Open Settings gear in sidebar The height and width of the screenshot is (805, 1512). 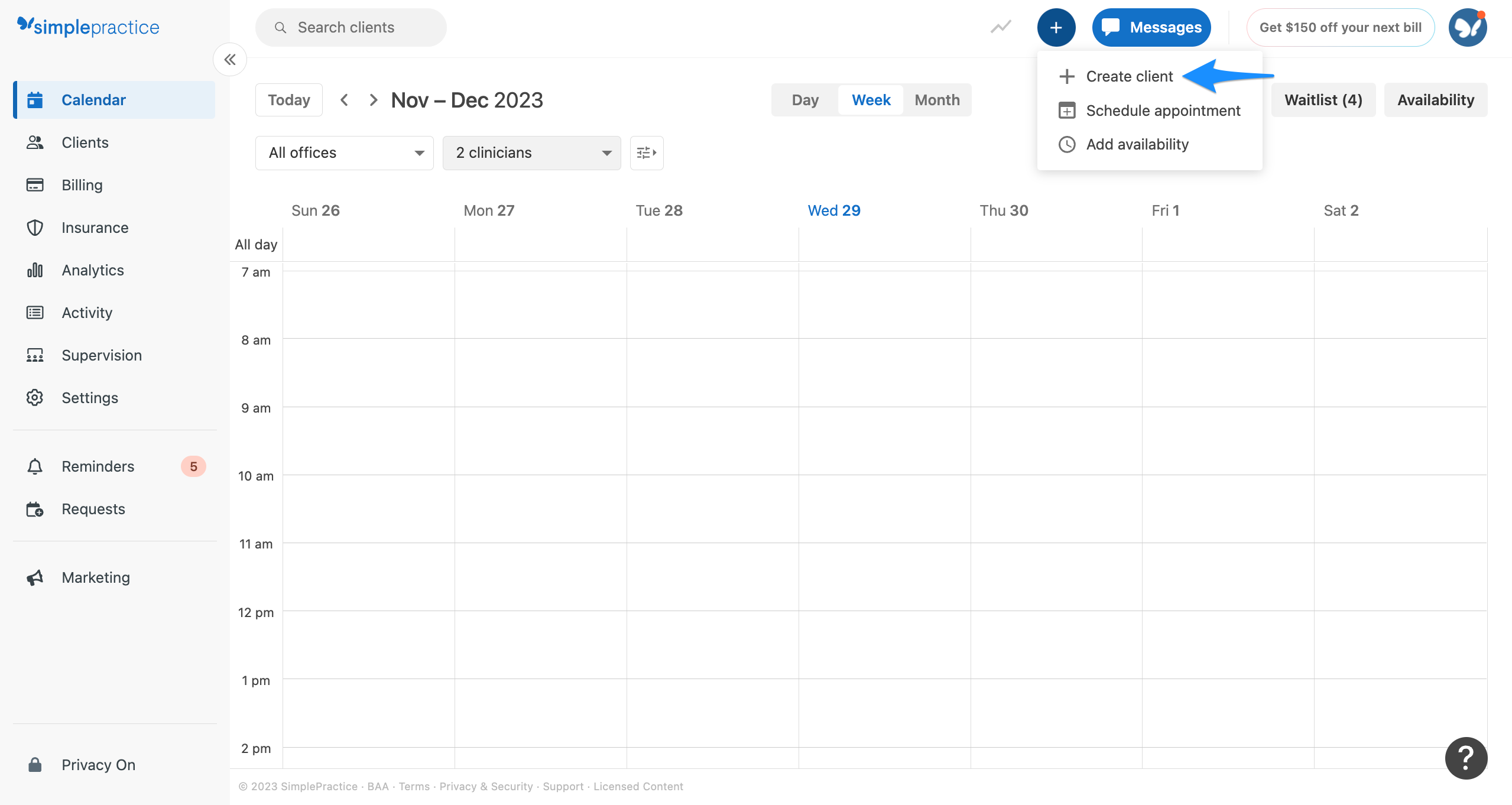click(35, 398)
